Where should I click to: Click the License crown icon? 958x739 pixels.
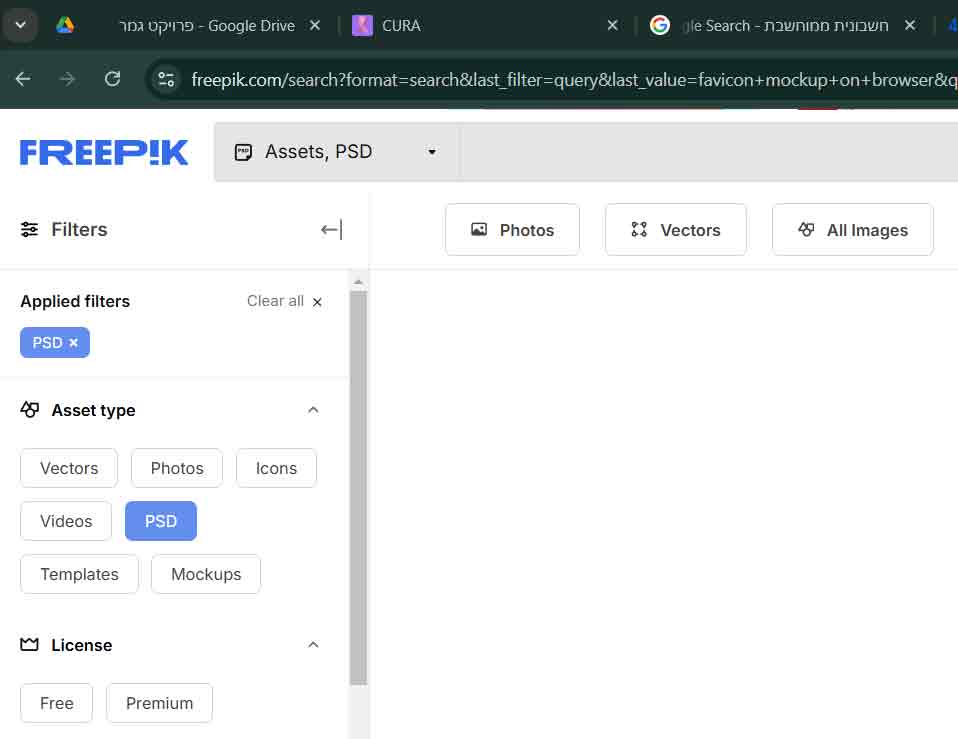(29, 644)
